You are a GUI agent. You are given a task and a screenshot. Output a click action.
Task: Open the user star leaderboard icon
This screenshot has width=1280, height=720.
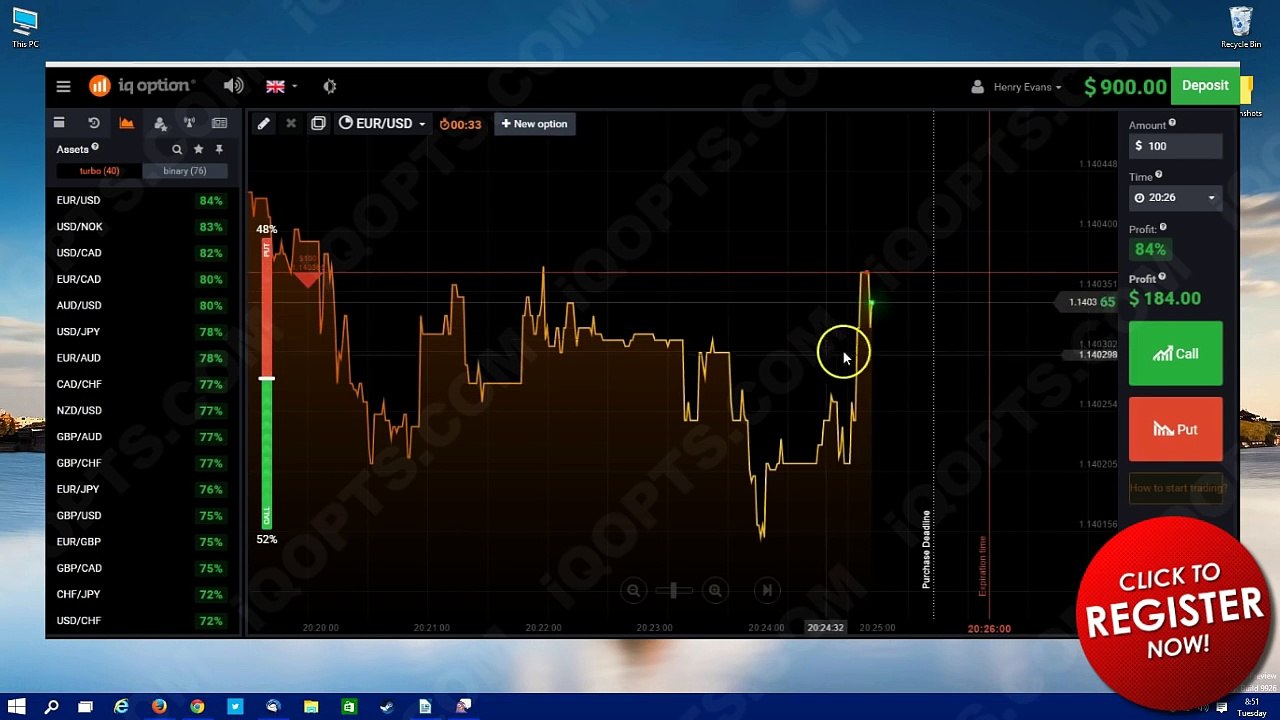[x=160, y=123]
